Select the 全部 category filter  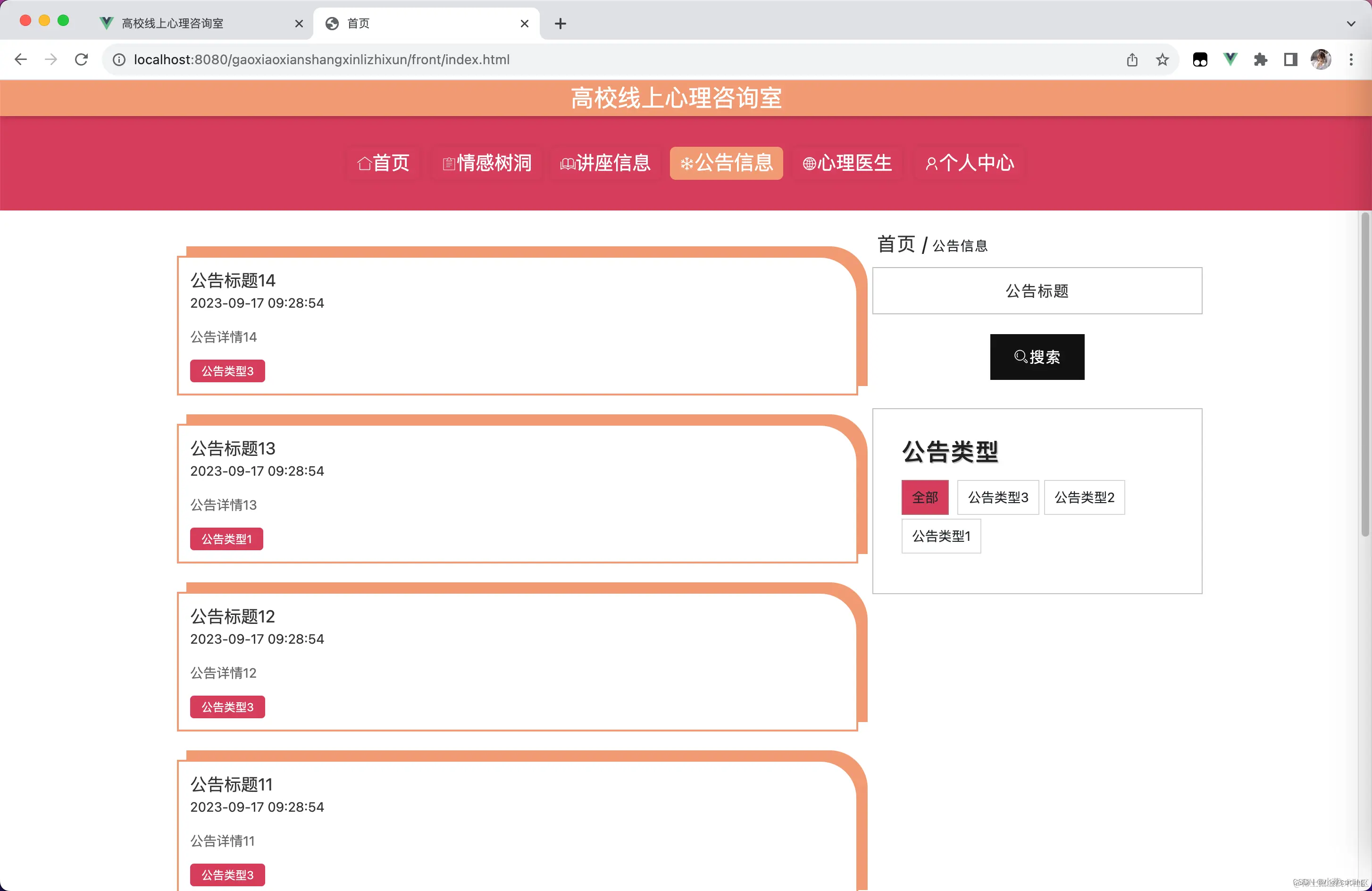[925, 497]
